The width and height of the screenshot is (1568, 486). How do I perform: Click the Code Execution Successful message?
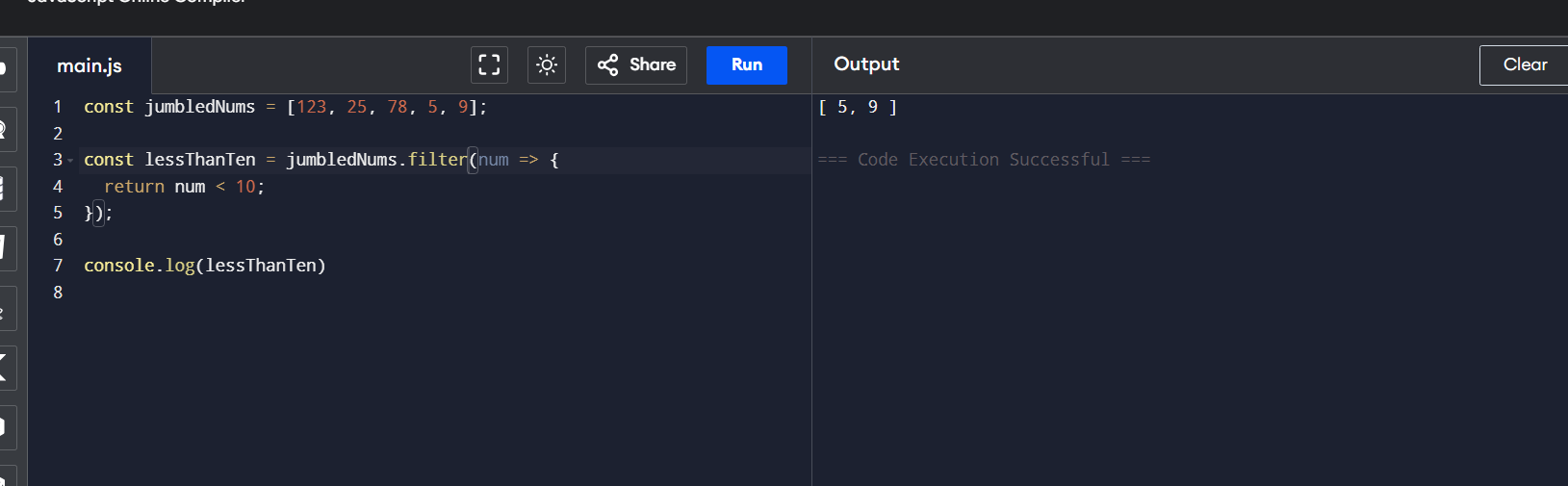pyautogui.click(x=983, y=160)
